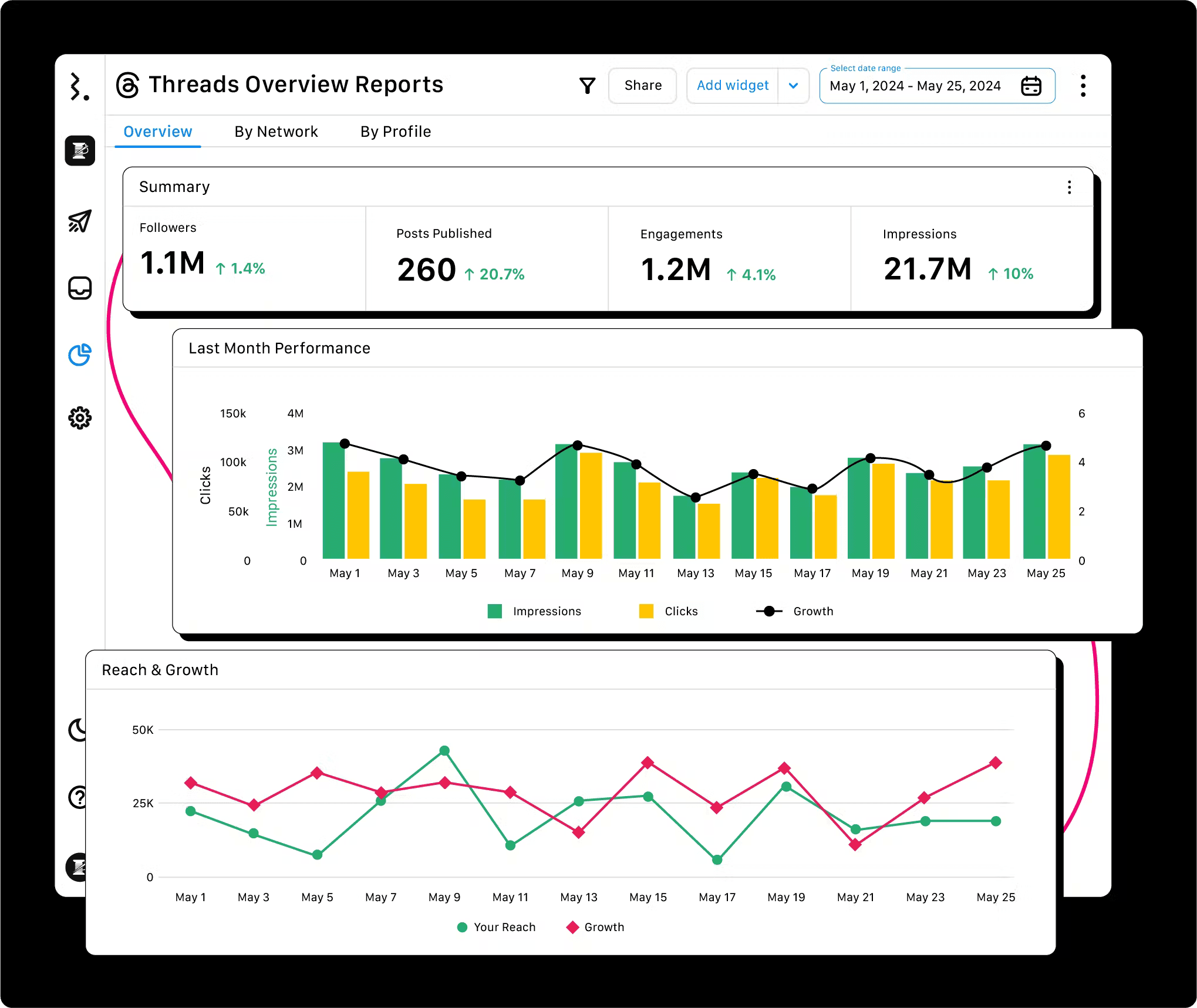Click the Add widget button
Screen dimensions: 1197x1008
tap(732, 86)
